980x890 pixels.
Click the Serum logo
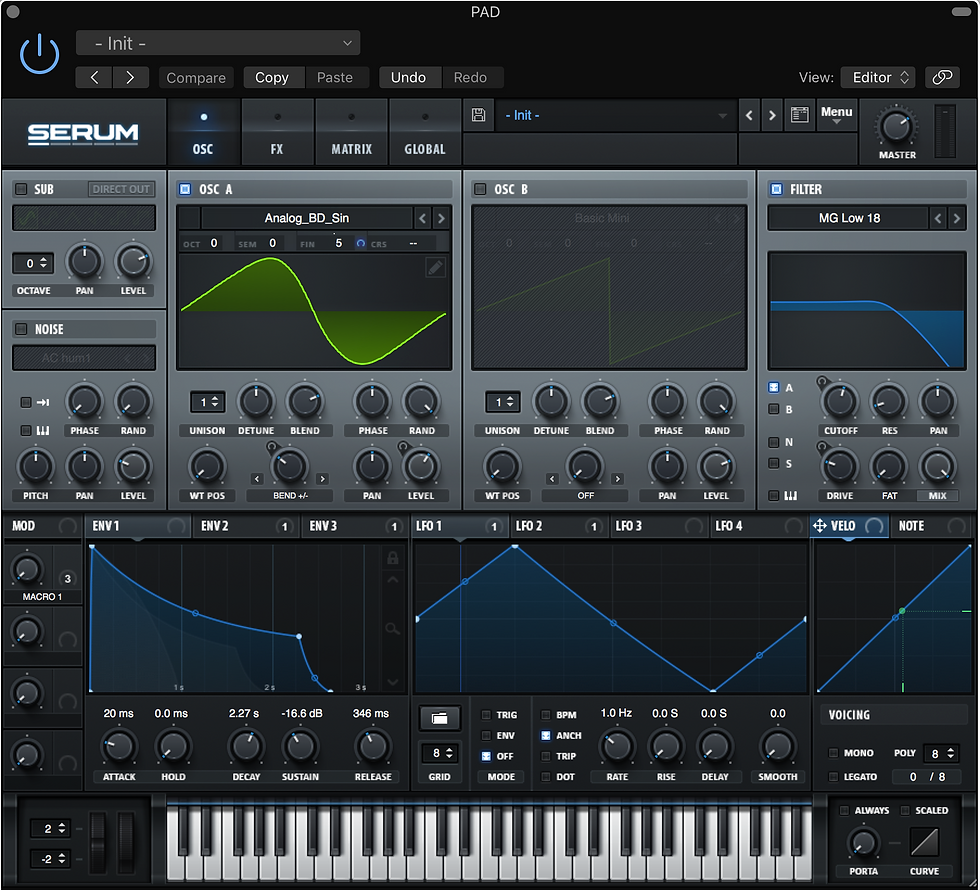click(83, 133)
